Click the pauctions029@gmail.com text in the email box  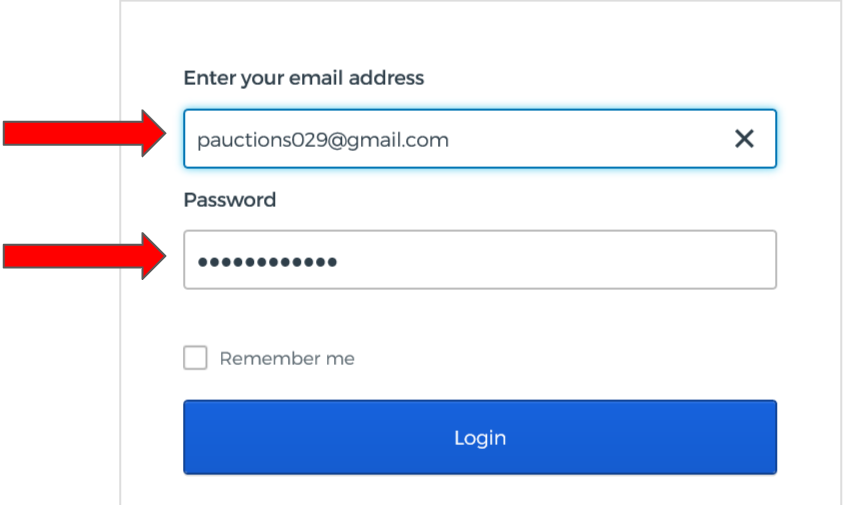[322, 140]
